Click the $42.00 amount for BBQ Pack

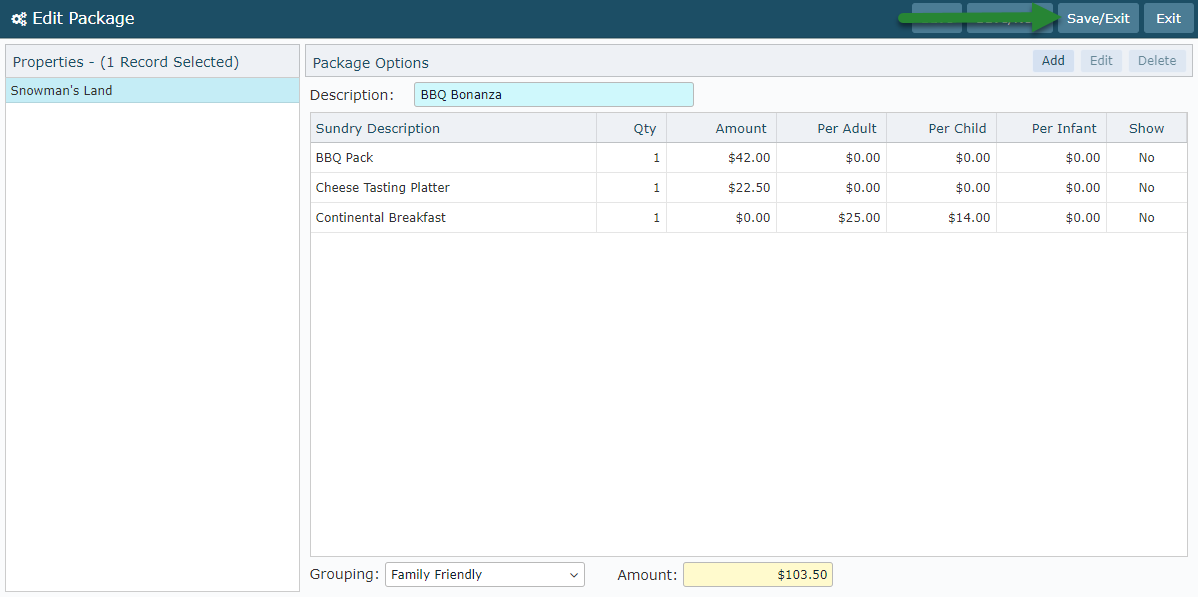tap(749, 157)
